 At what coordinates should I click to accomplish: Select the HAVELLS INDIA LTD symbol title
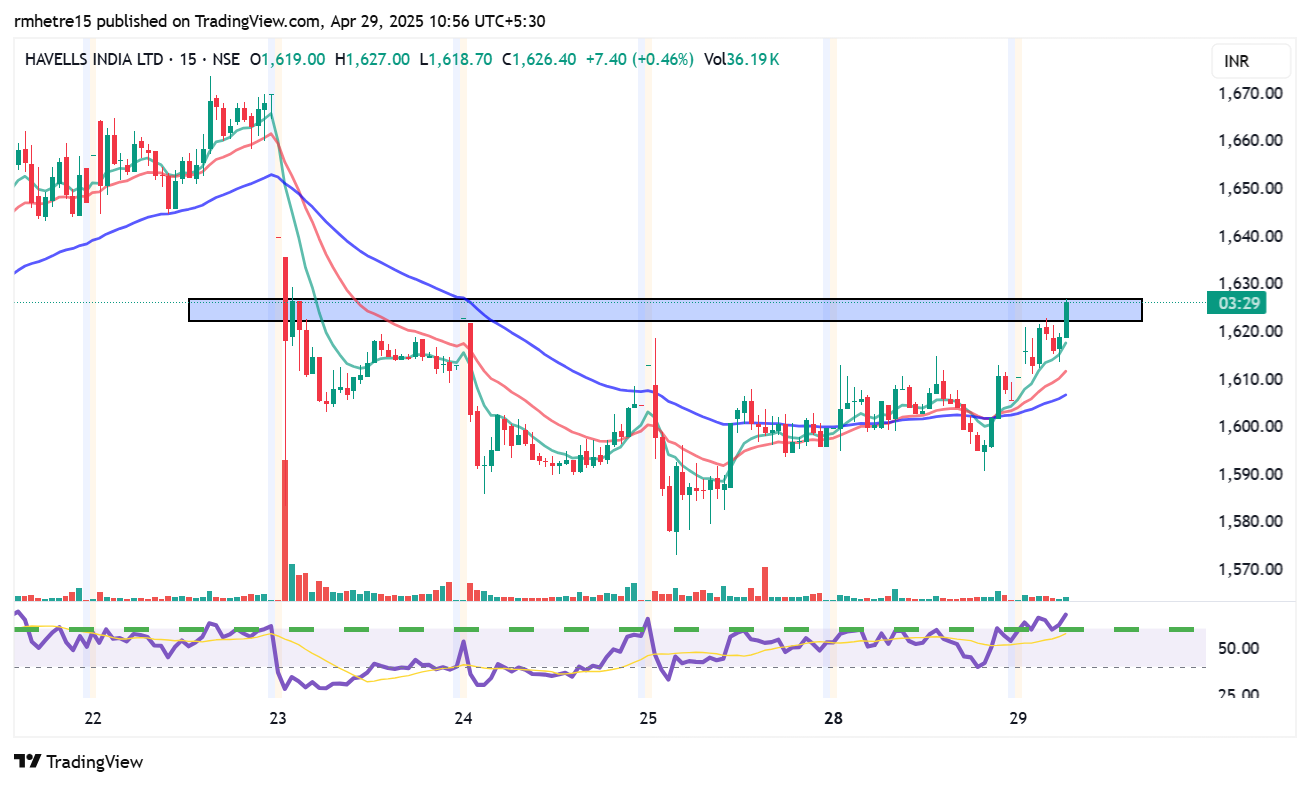[94, 59]
